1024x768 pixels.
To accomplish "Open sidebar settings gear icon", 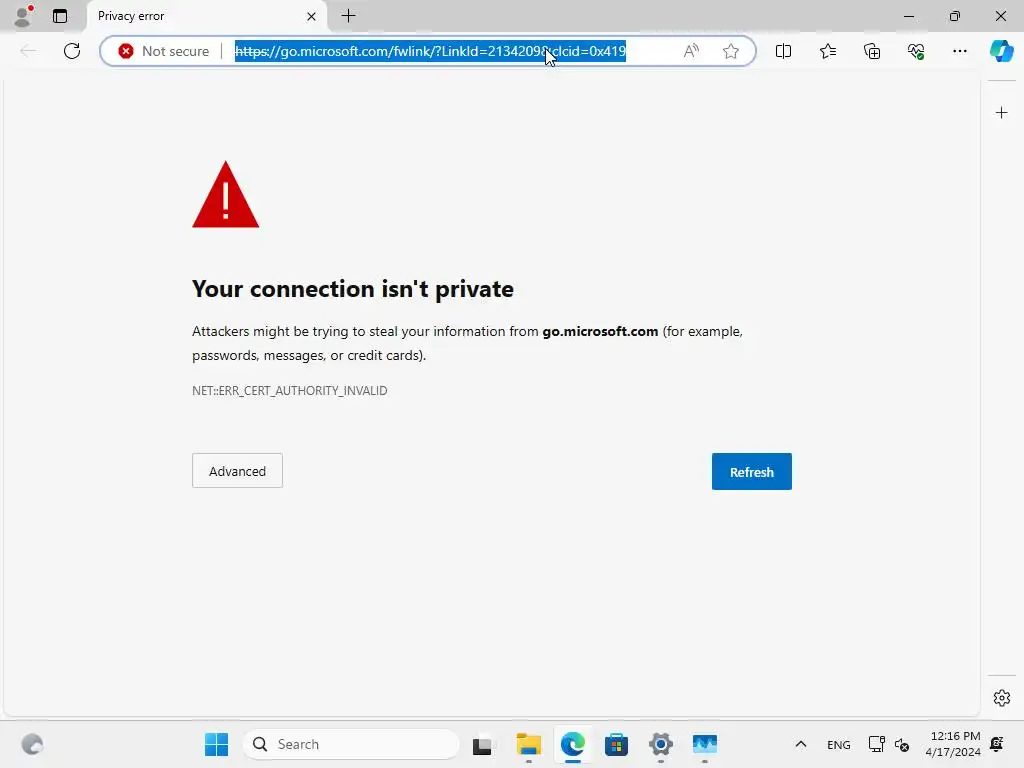I will tap(1002, 698).
